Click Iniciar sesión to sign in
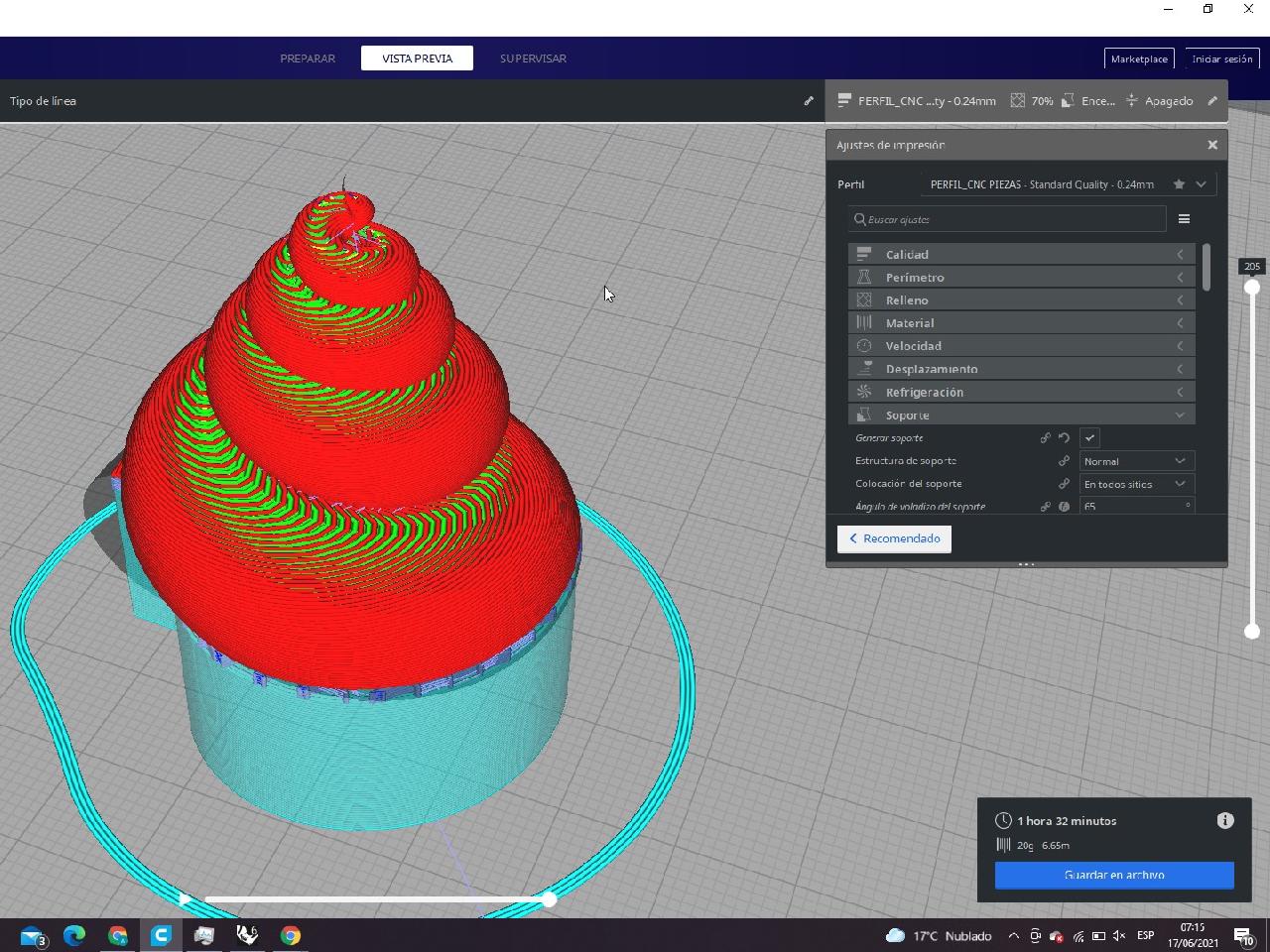This screenshot has height=952, width=1270. point(1222,59)
